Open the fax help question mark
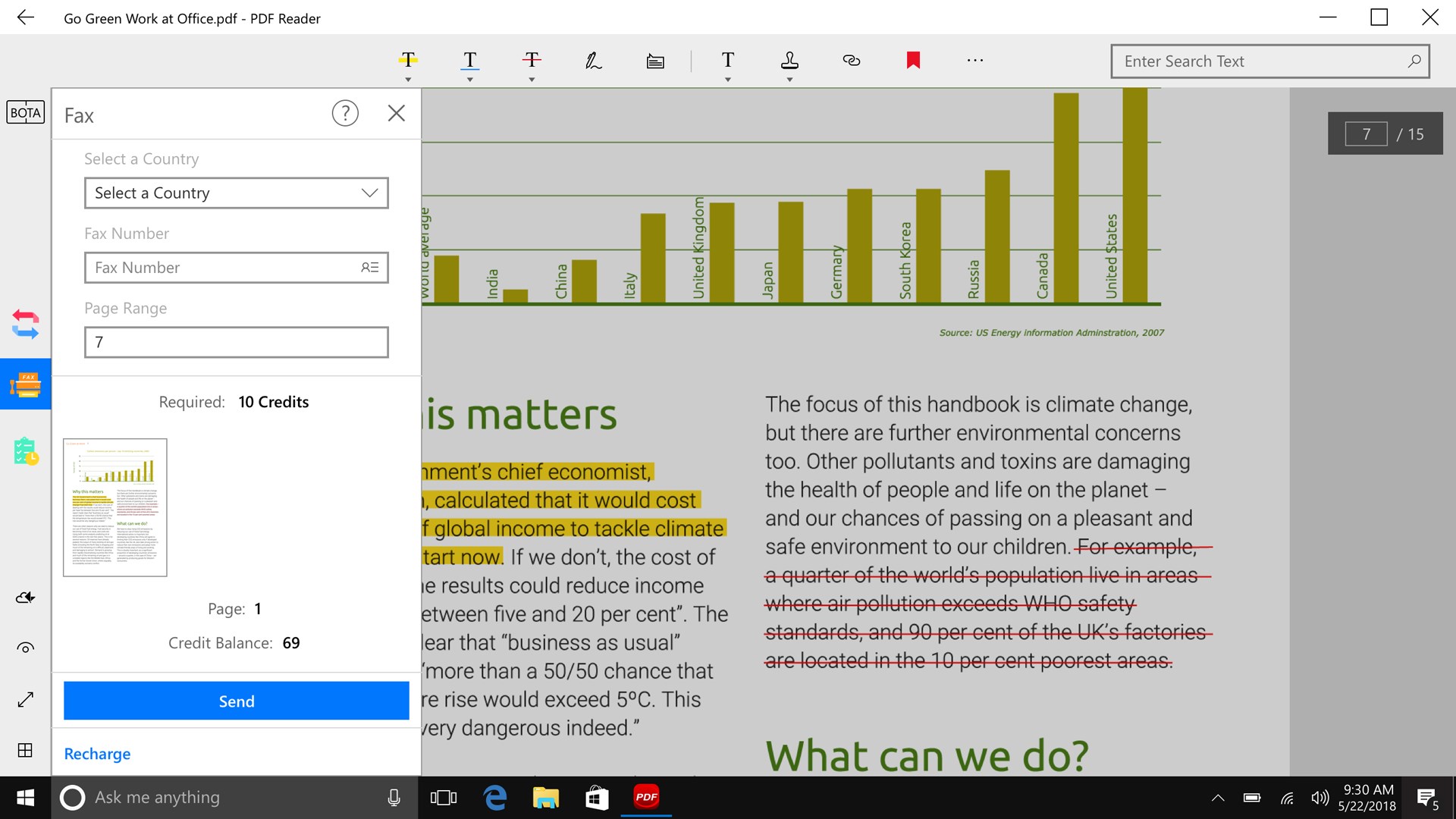1456x819 pixels. coord(345,112)
